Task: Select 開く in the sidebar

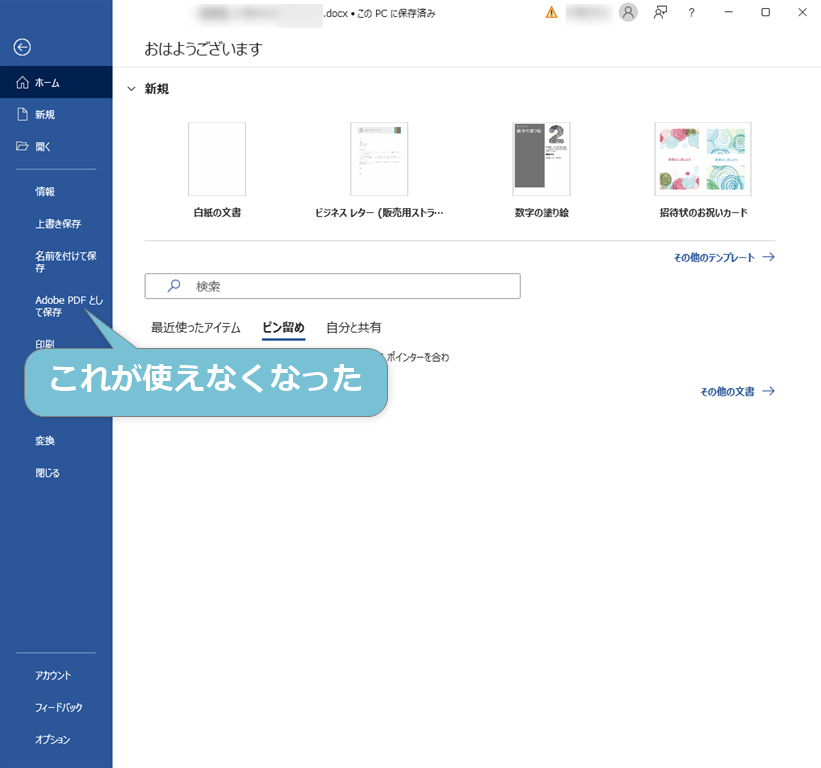Action: click(56, 146)
